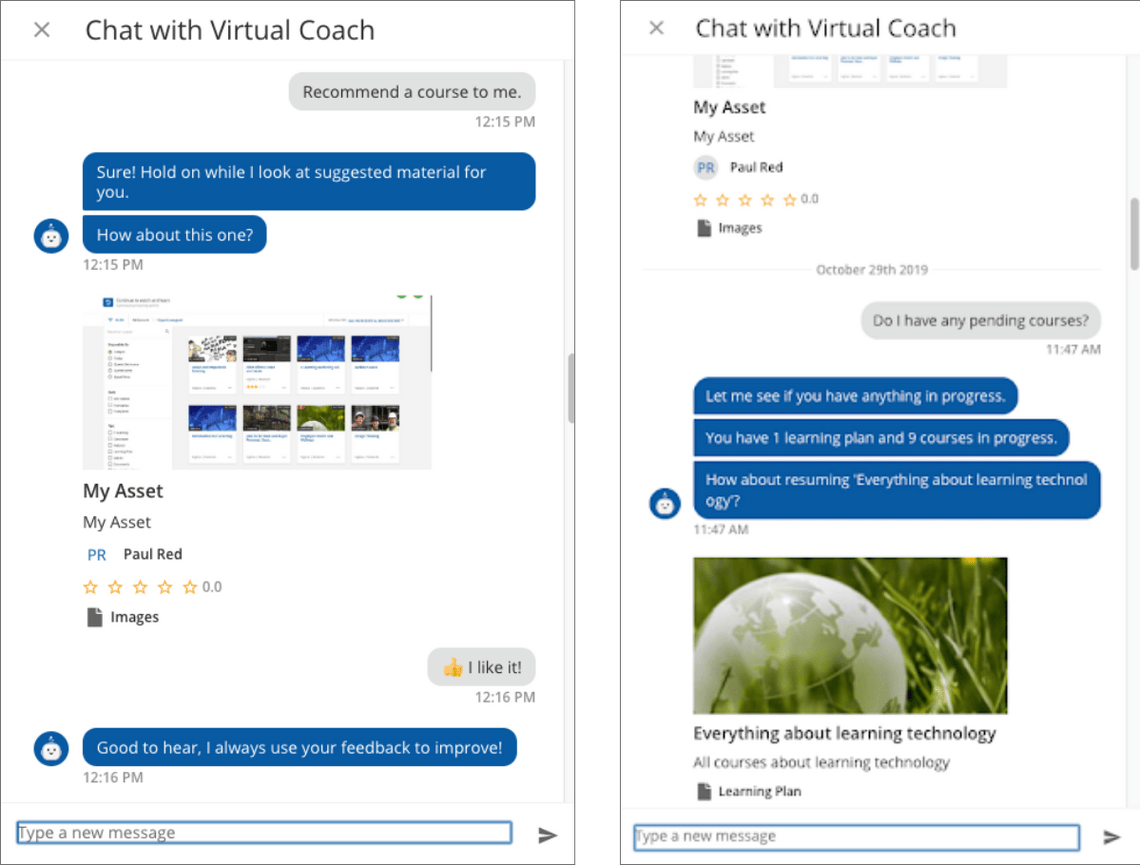
Task: Open the 'My Asset' course card title
Action: click(x=122, y=491)
